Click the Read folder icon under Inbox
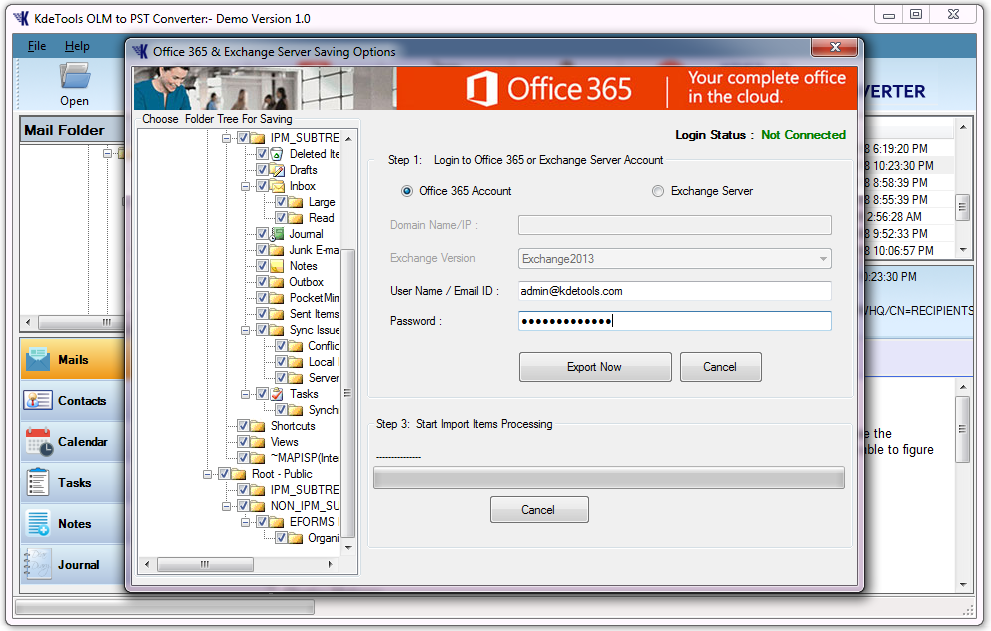The width and height of the screenshot is (991, 631). coord(296,218)
